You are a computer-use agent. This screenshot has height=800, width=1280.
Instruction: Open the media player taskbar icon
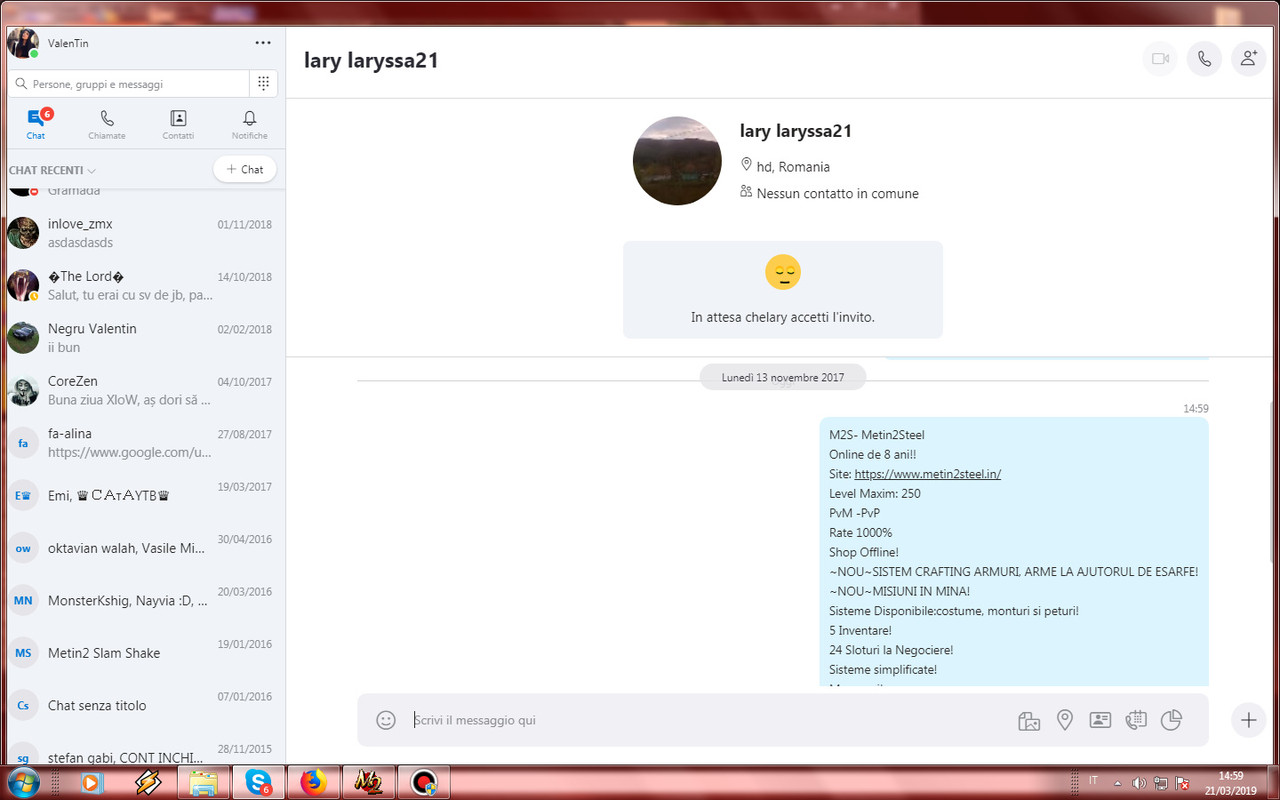[92, 782]
